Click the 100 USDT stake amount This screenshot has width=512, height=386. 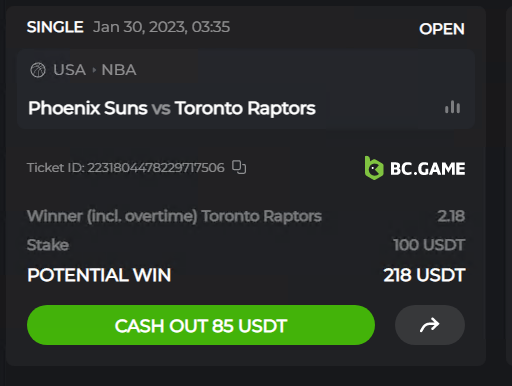429,245
